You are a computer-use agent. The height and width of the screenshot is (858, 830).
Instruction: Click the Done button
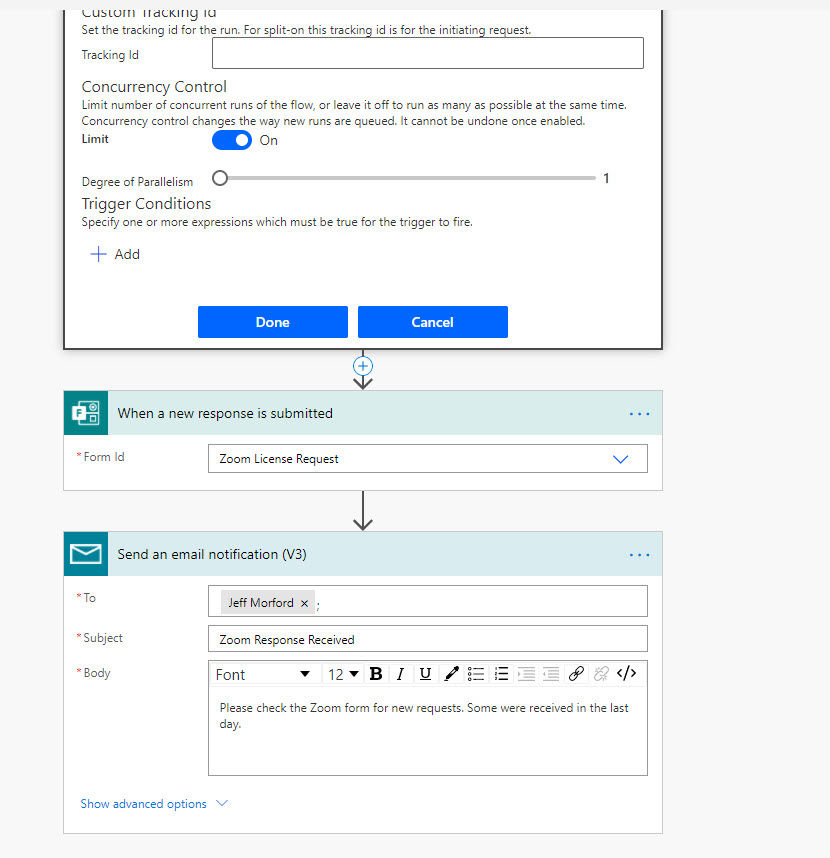[x=272, y=322]
